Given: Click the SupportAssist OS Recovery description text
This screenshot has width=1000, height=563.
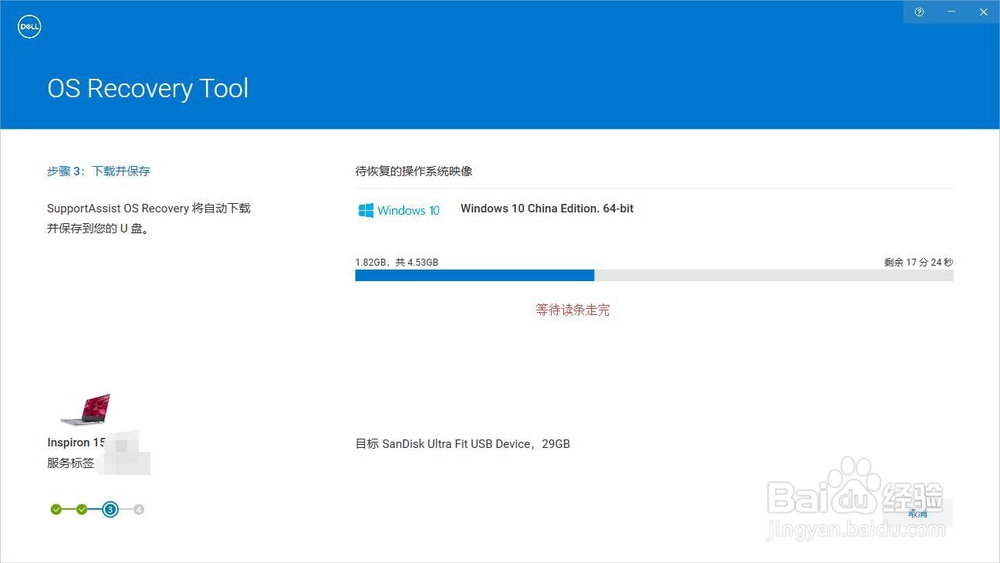Looking at the screenshot, I should pyautogui.click(x=149, y=218).
